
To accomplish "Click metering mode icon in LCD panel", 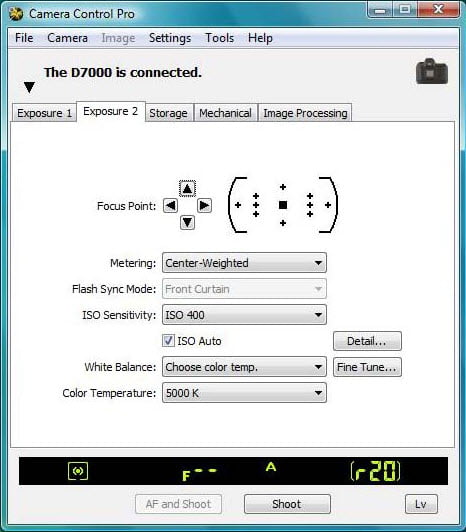I will pyautogui.click(x=78, y=471).
